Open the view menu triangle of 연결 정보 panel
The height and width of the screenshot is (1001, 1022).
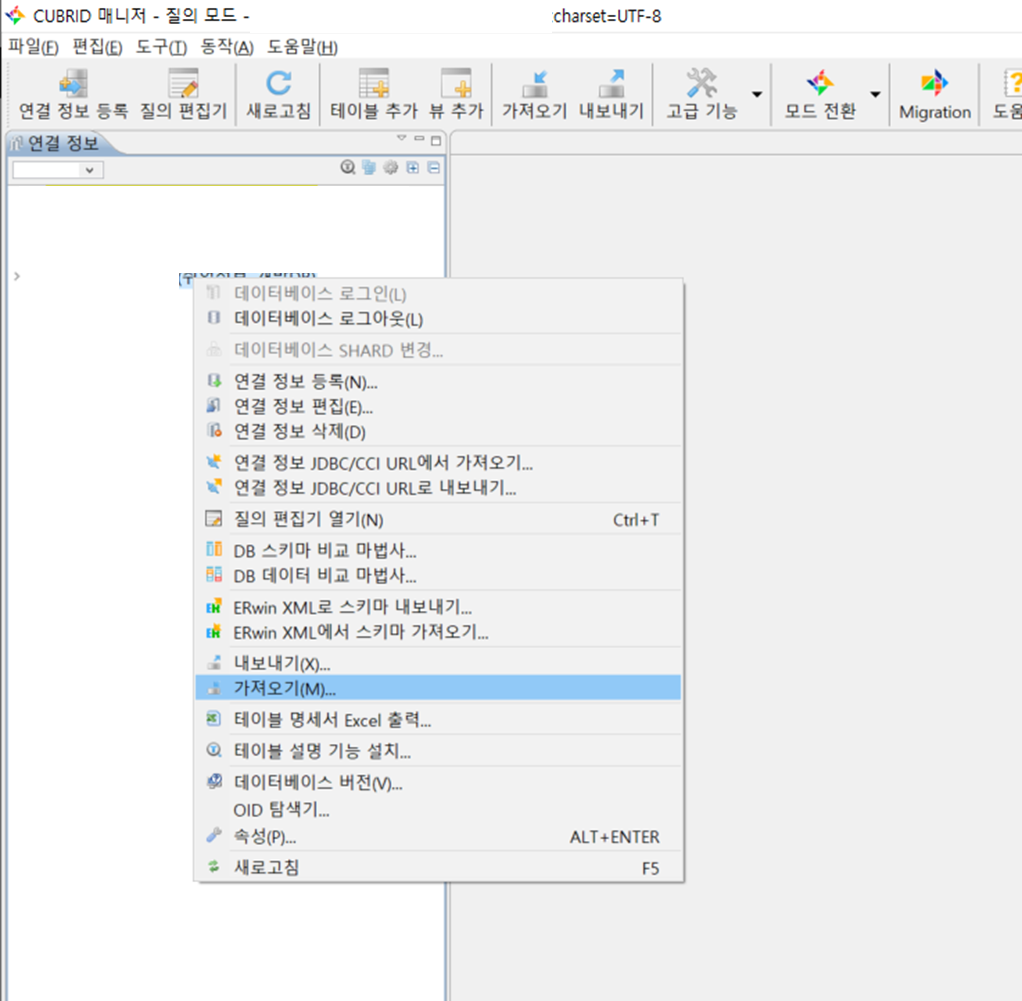(402, 138)
